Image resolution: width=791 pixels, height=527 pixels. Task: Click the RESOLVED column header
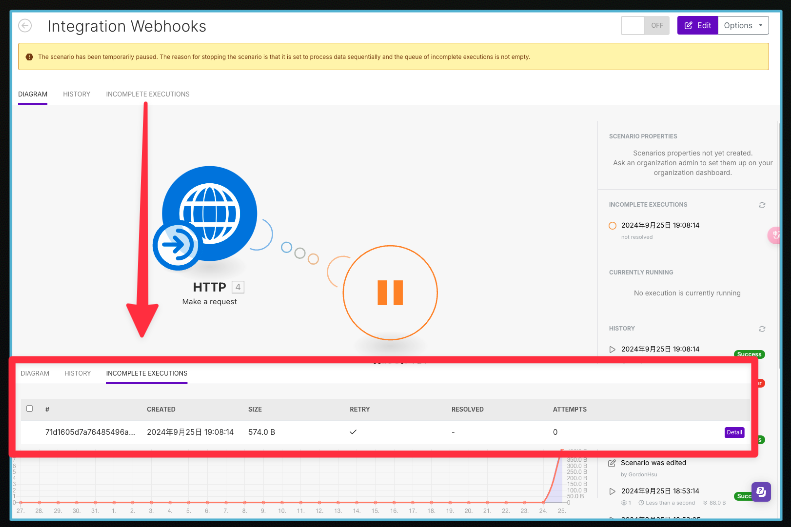pyautogui.click(x=468, y=409)
